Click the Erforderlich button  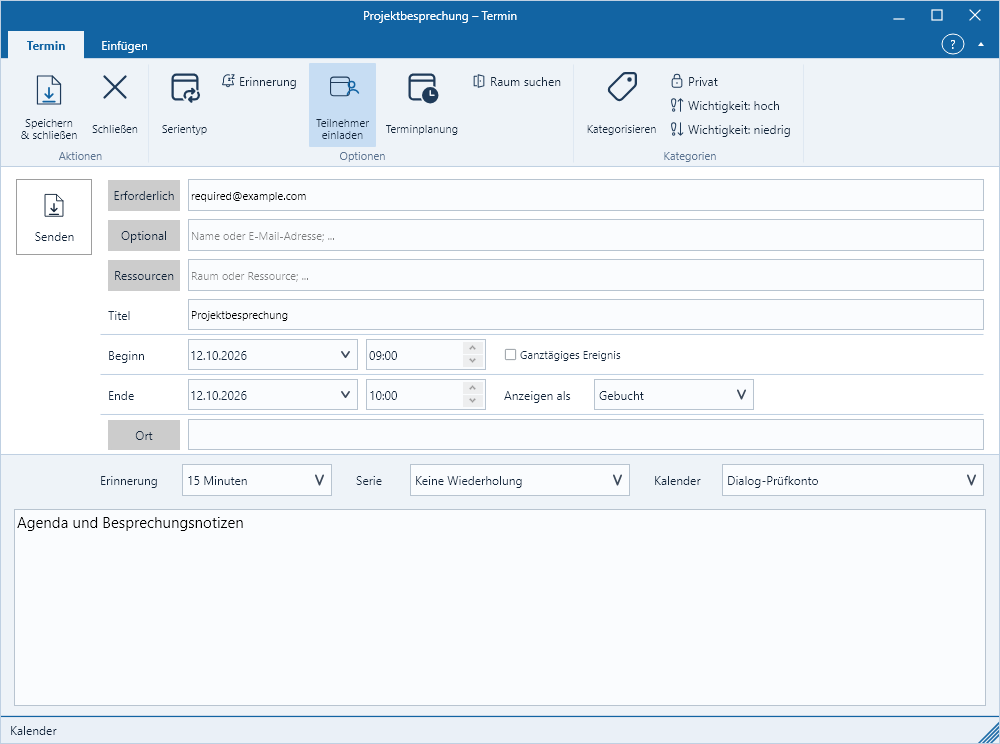[x=143, y=196]
